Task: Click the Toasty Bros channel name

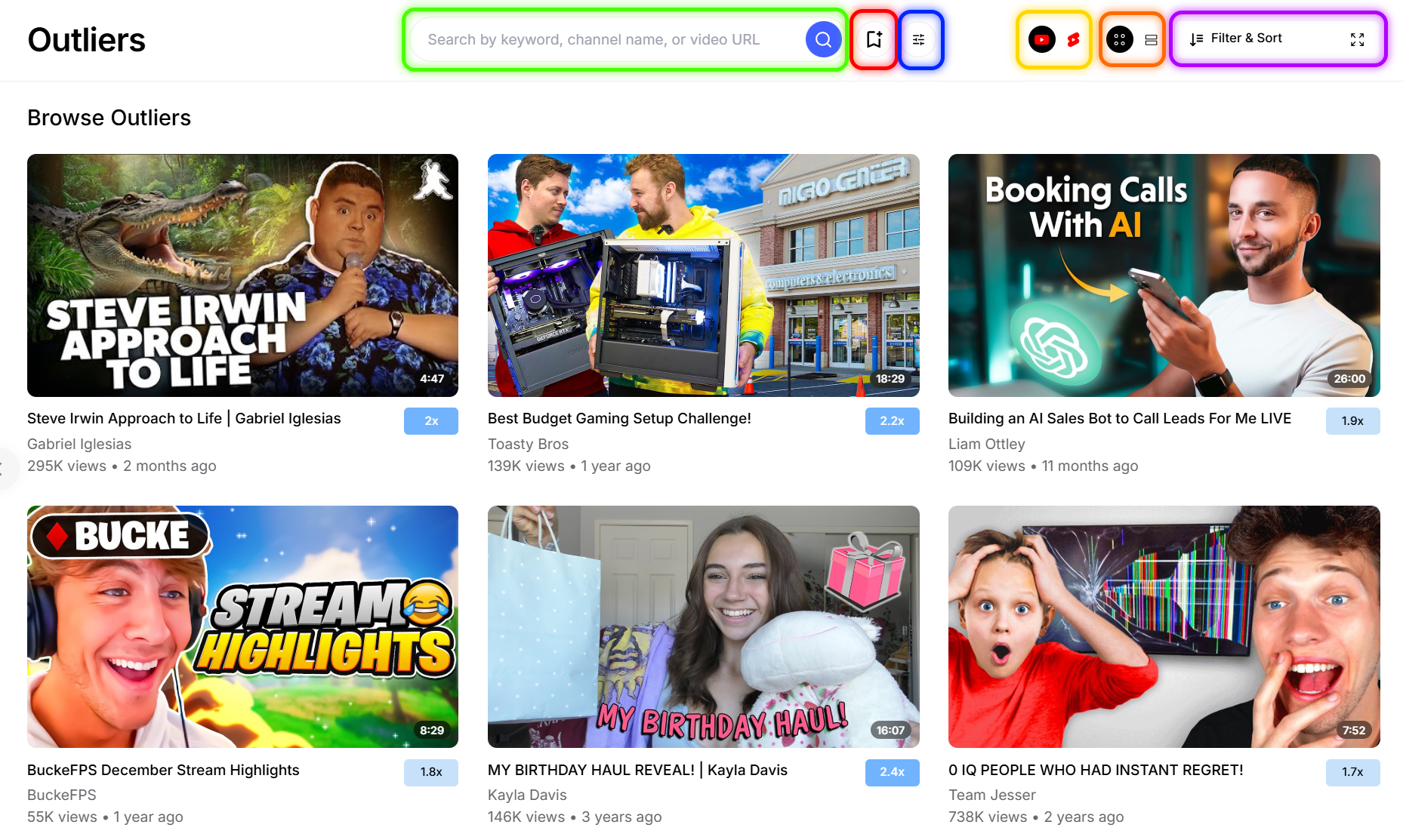Action: [x=528, y=444]
